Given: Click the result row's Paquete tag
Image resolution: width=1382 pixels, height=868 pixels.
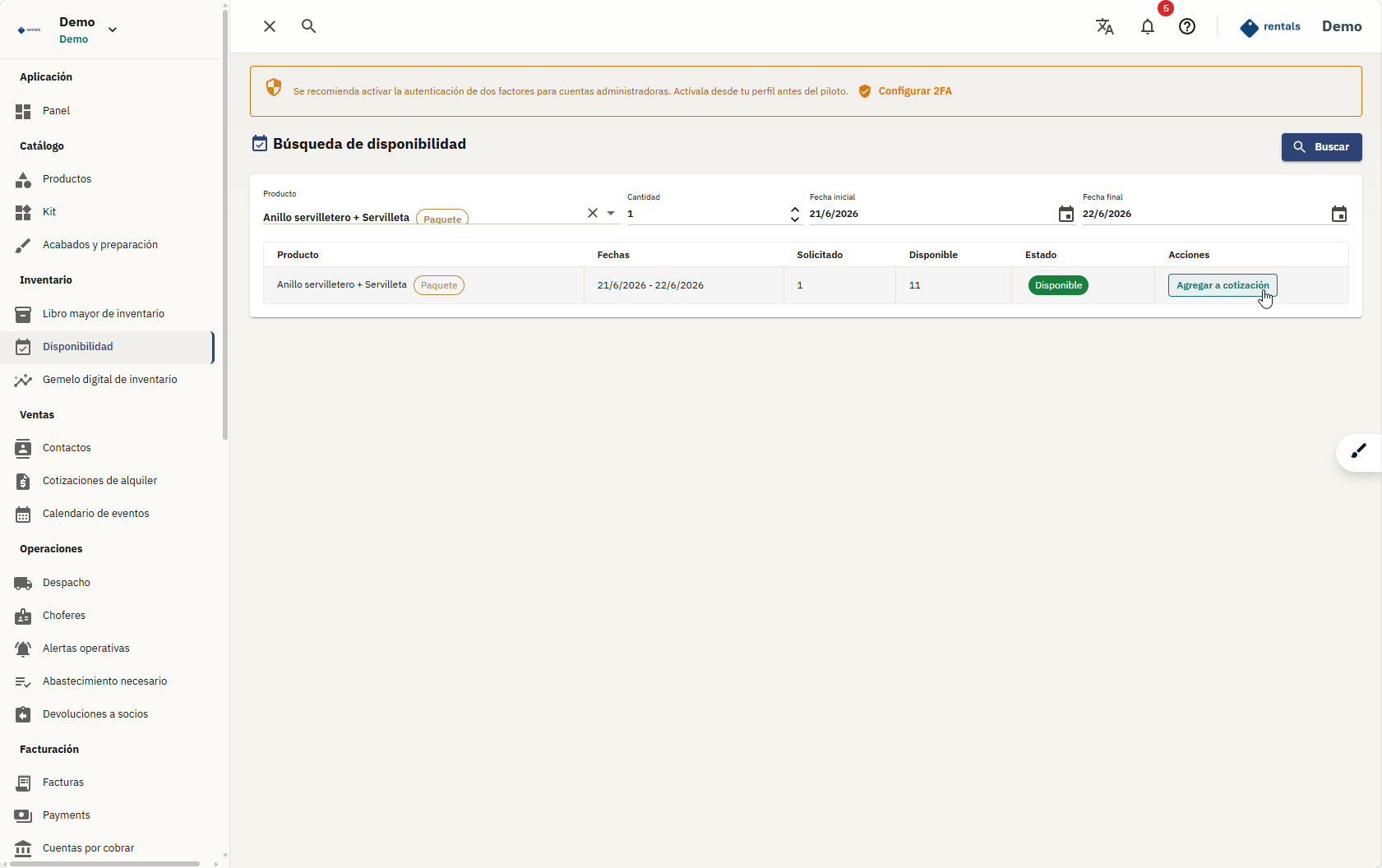Looking at the screenshot, I should click(439, 285).
